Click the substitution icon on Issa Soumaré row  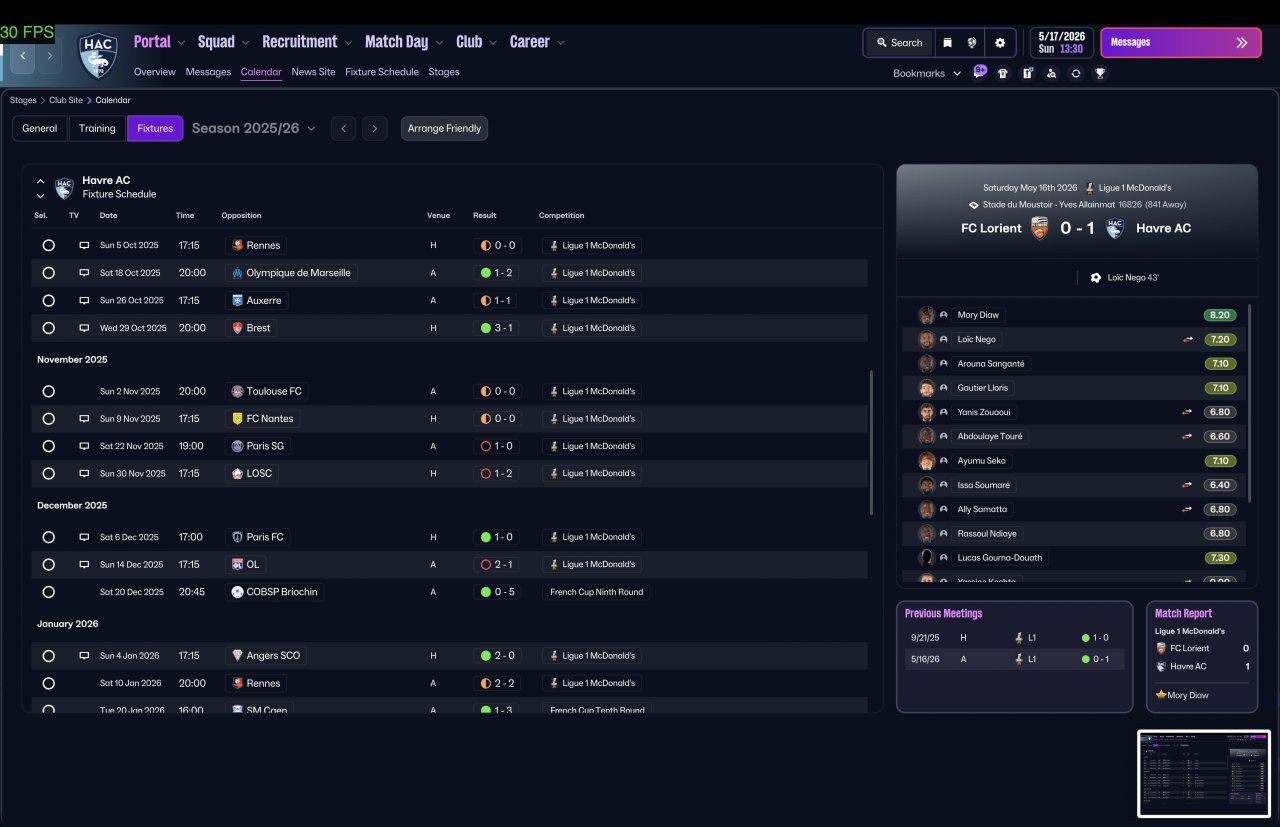[1187, 485]
